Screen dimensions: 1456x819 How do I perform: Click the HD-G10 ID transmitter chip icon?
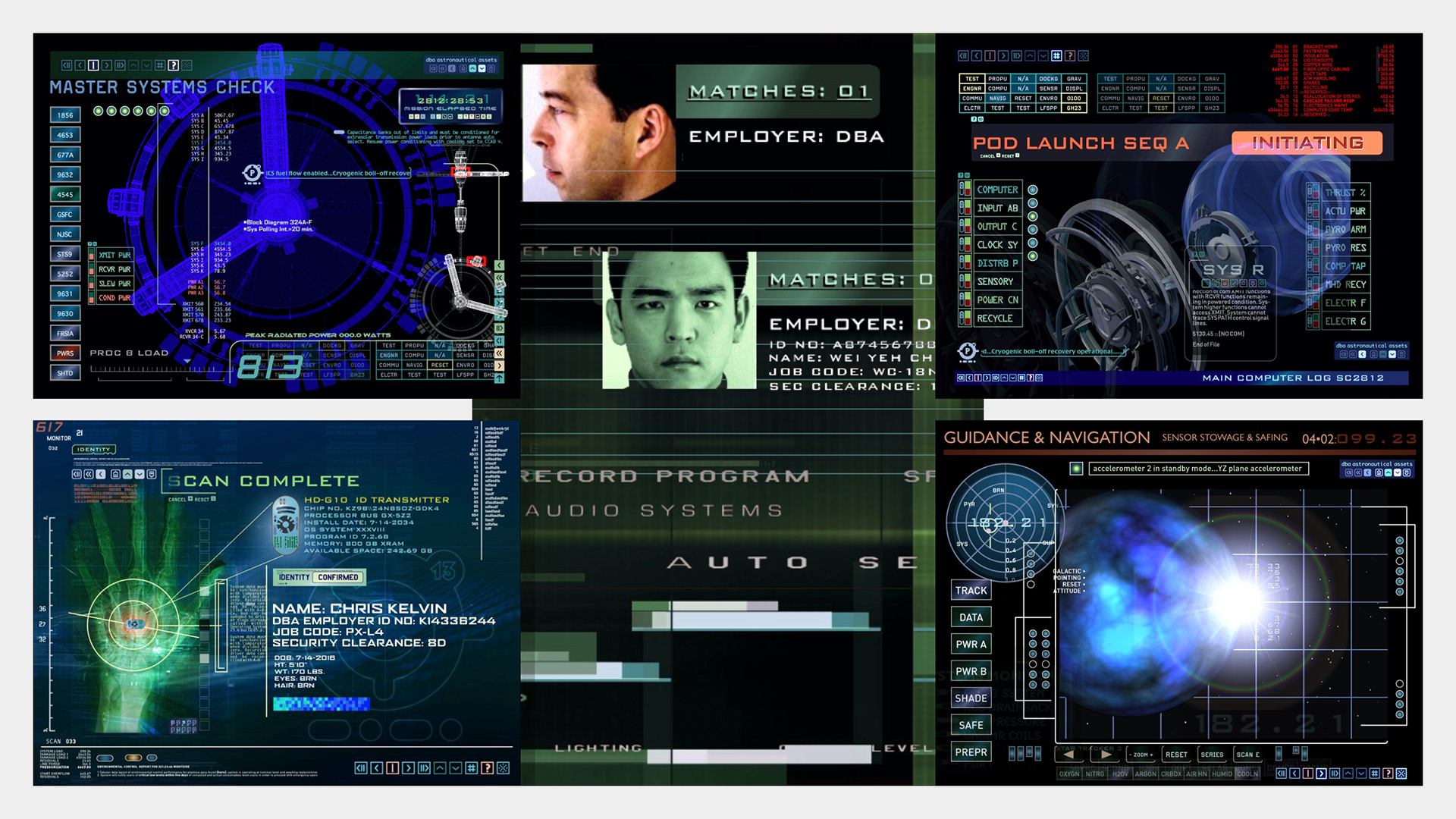[x=286, y=525]
